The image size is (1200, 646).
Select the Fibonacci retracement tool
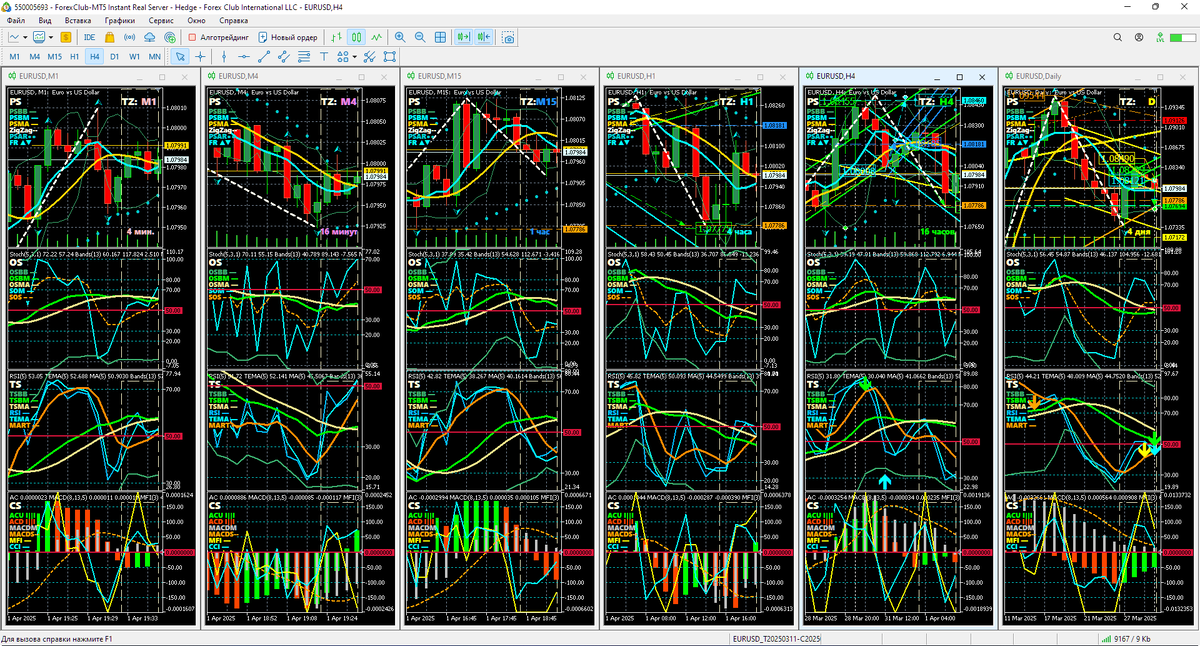pos(304,57)
